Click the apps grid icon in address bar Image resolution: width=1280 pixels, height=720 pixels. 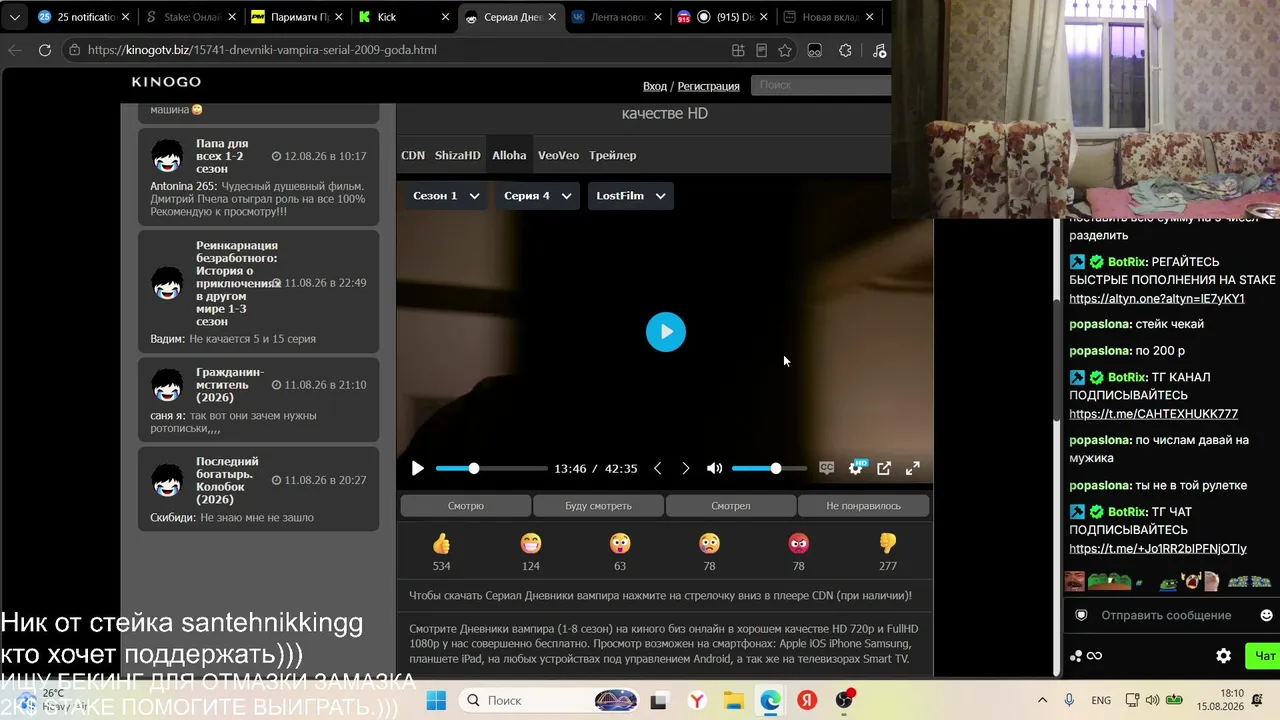(x=738, y=50)
